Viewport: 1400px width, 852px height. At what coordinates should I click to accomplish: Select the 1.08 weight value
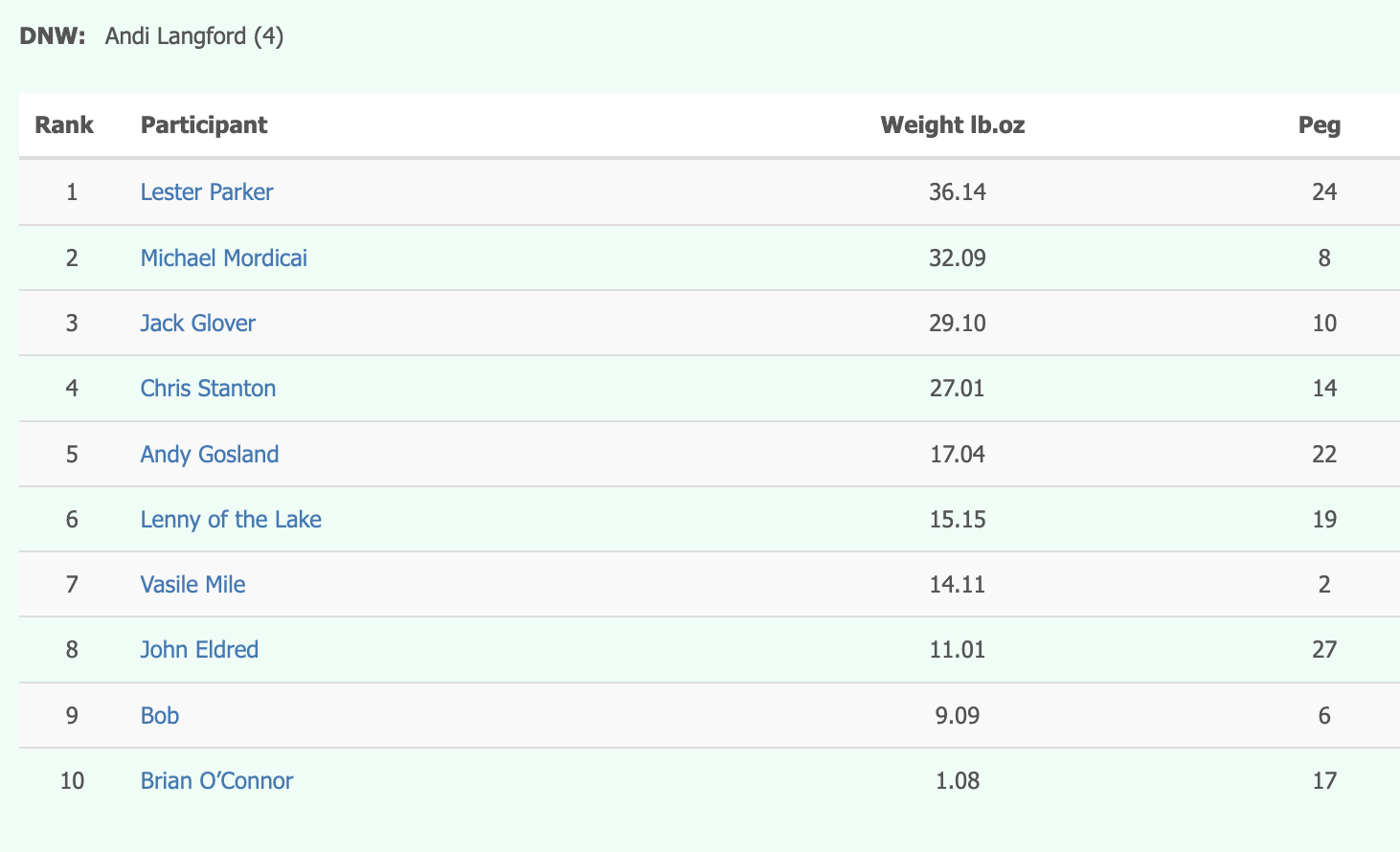[x=957, y=780]
